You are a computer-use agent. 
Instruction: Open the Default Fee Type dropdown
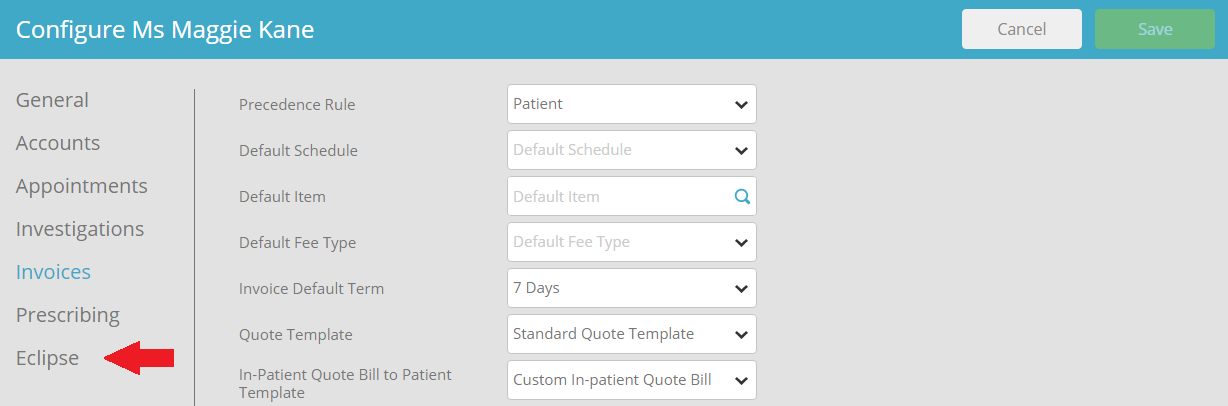630,242
